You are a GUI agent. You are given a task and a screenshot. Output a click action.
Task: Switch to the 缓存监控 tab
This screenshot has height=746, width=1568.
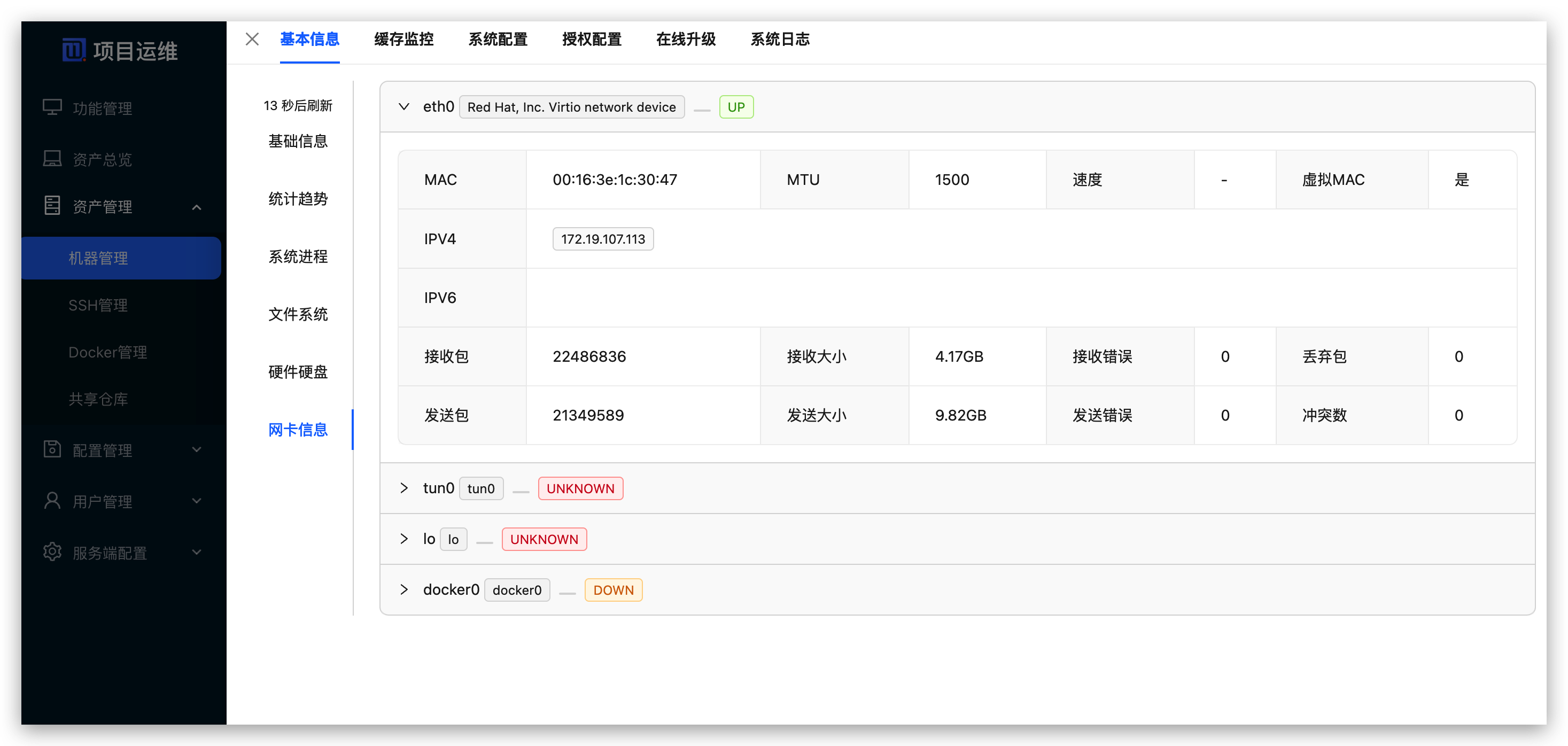403,40
